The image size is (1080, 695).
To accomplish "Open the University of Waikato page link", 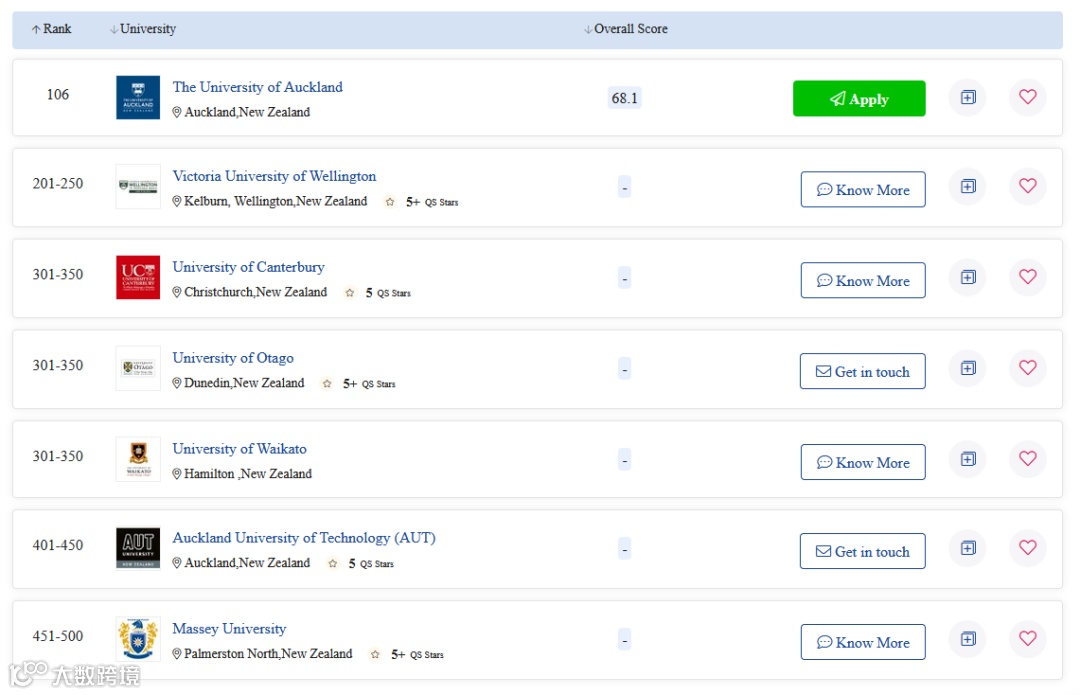I will coord(239,449).
